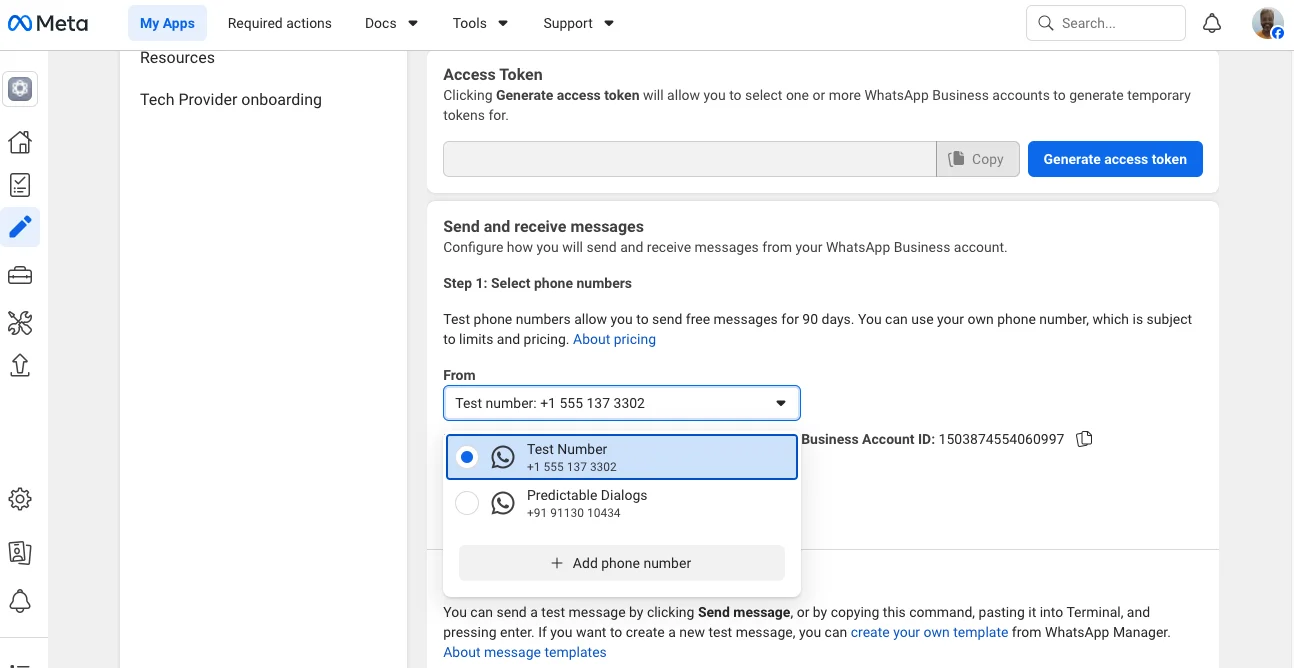This screenshot has height=668, width=1294.
Task: Open the briefcase icon in left sidebar
Action: click(x=20, y=276)
